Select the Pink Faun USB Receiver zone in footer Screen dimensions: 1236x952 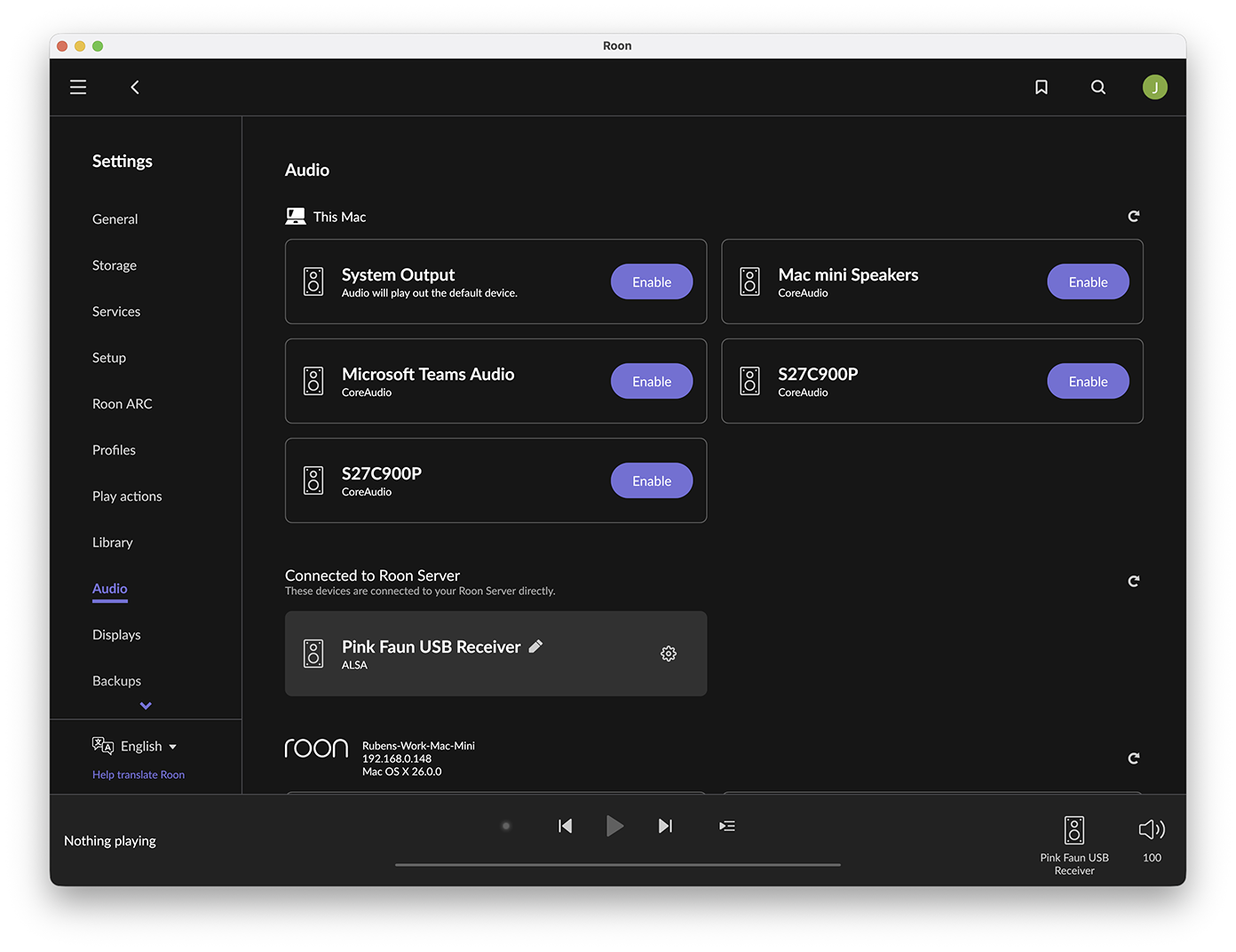[1074, 845]
